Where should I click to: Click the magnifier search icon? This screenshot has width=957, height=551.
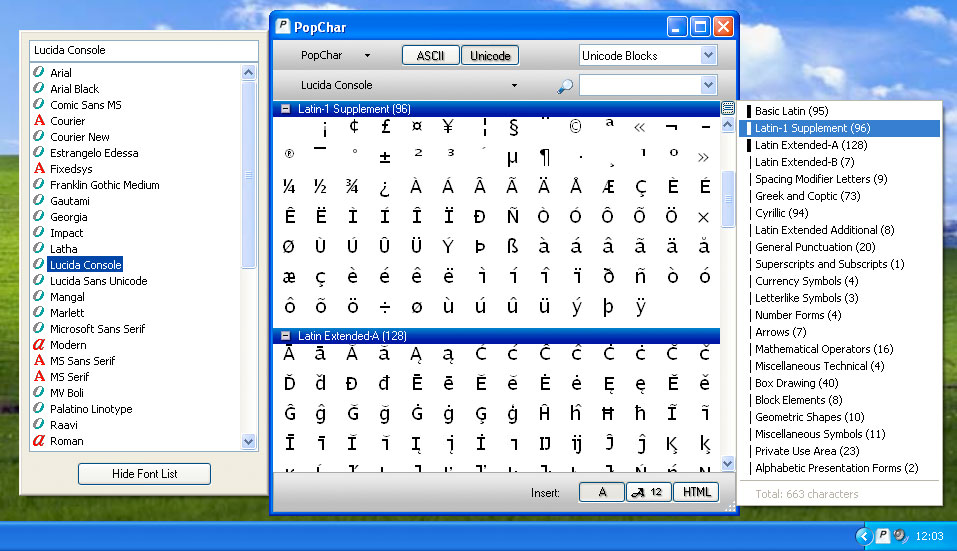point(565,86)
